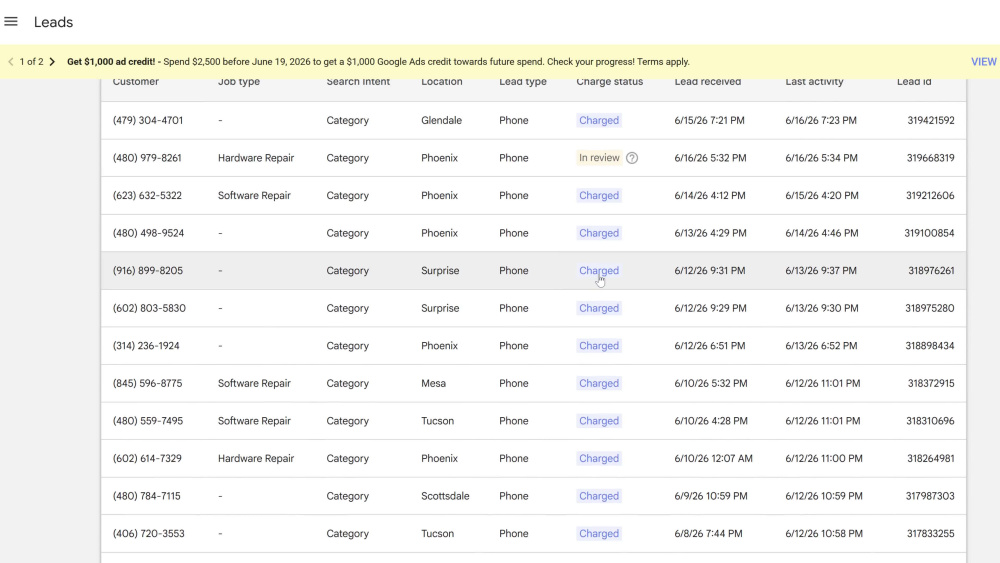
Task: Open Charged status for lead 319421592
Action: [599, 121]
